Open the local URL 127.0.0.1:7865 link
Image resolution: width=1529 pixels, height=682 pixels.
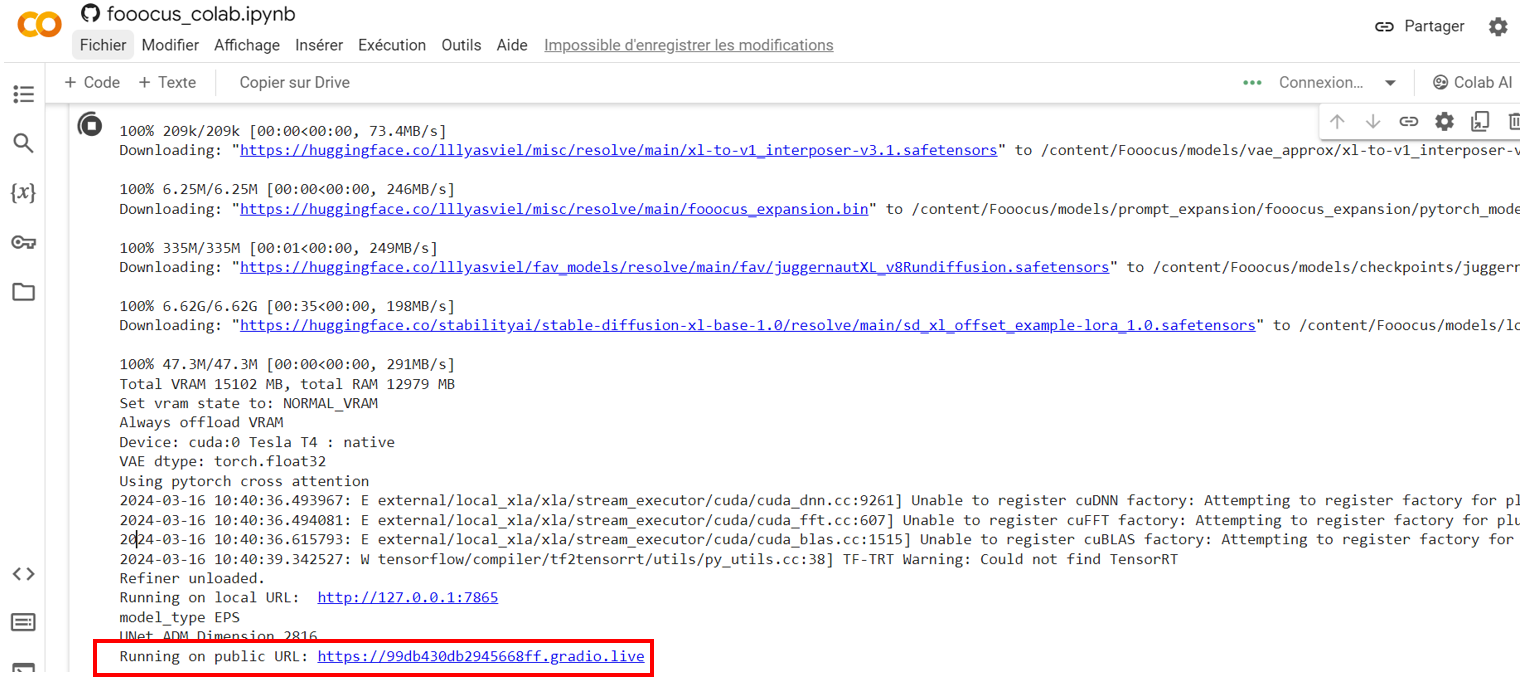(x=407, y=597)
